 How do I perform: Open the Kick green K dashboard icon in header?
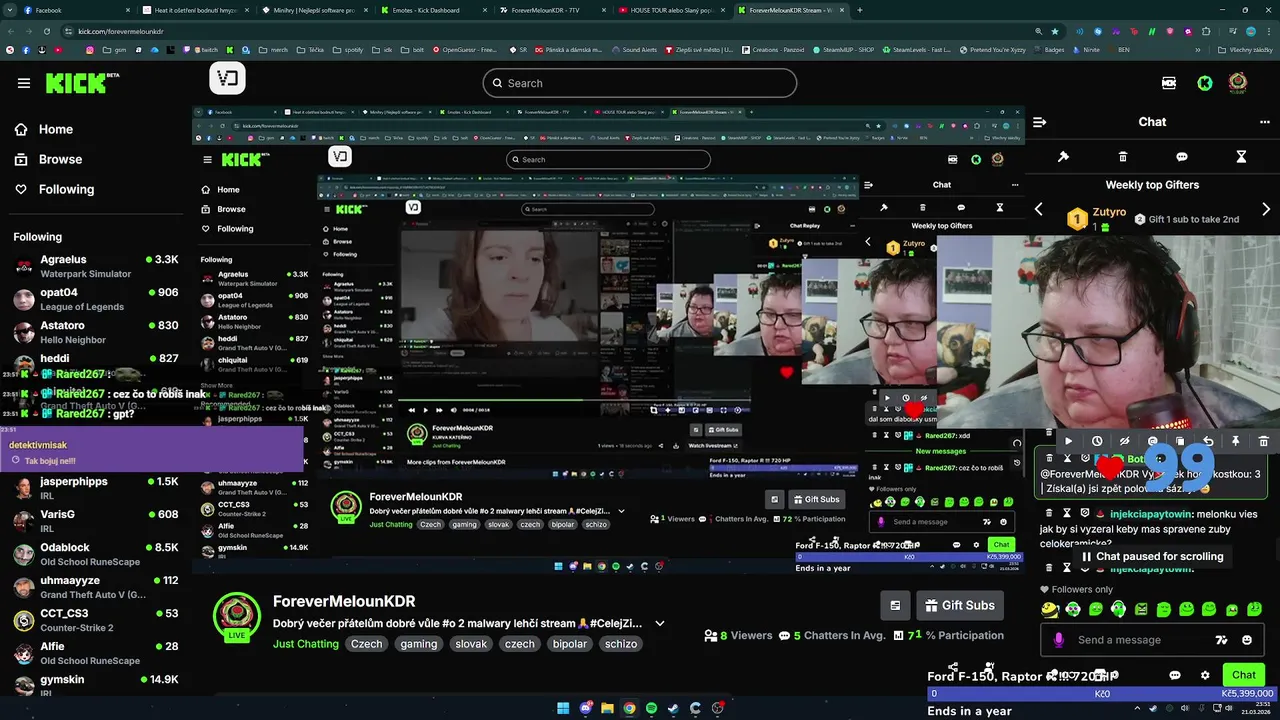tap(1205, 83)
